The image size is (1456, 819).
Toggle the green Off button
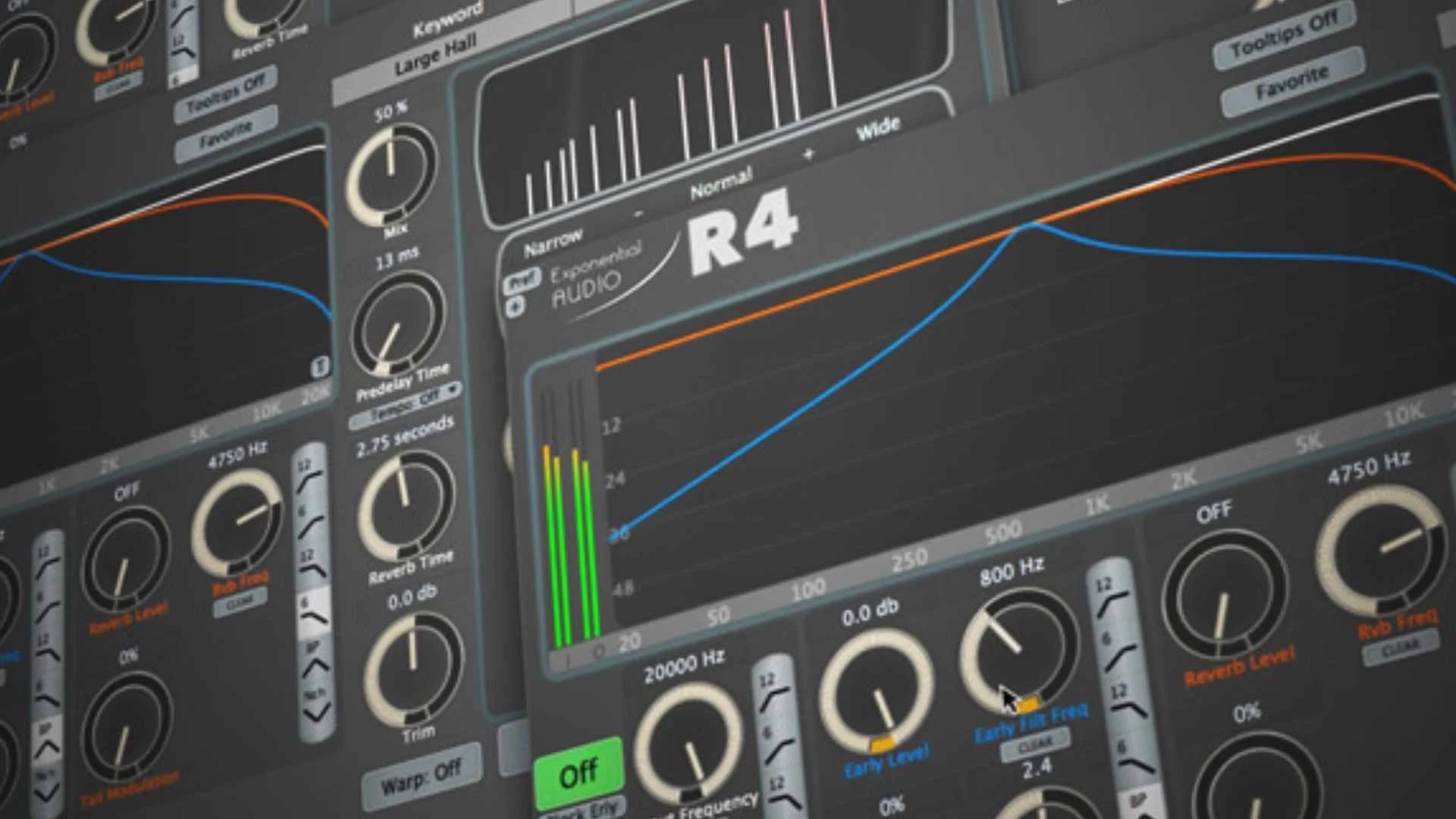click(579, 773)
